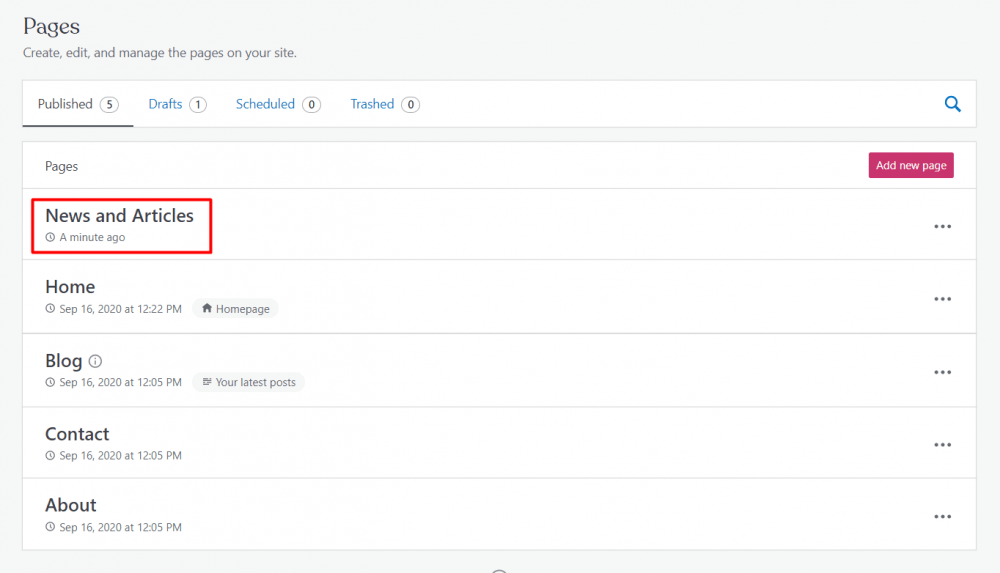This screenshot has height=573, width=1000.
Task: Open ellipsis menu for Home page
Action: pyautogui.click(x=942, y=299)
